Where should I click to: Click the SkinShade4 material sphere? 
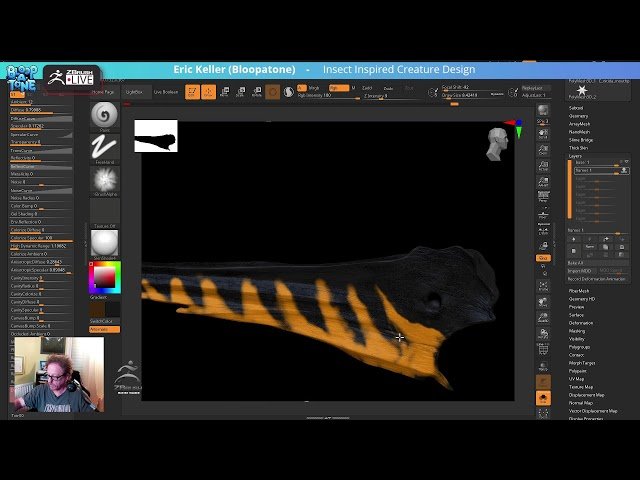tap(104, 245)
